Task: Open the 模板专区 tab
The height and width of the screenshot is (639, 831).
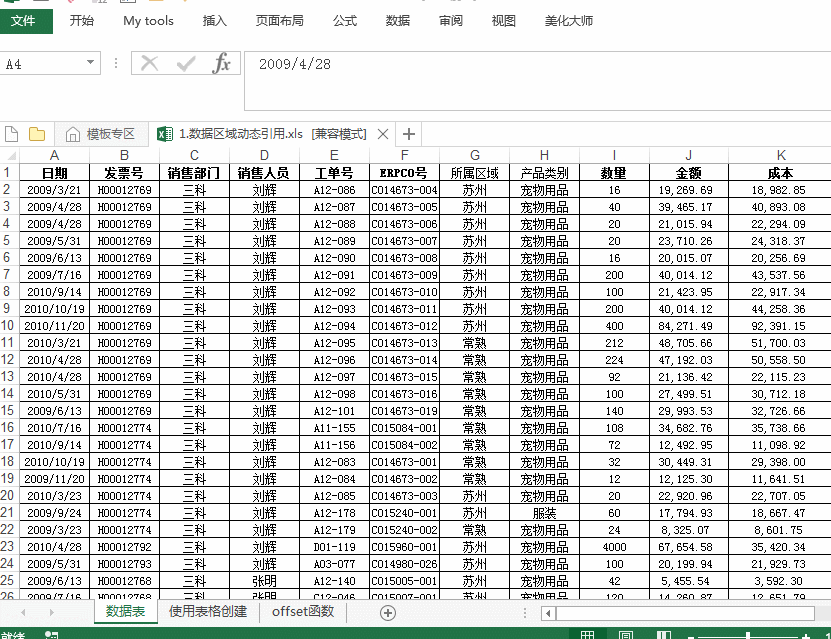Action: pyautogui.click(x=100, y=134)
